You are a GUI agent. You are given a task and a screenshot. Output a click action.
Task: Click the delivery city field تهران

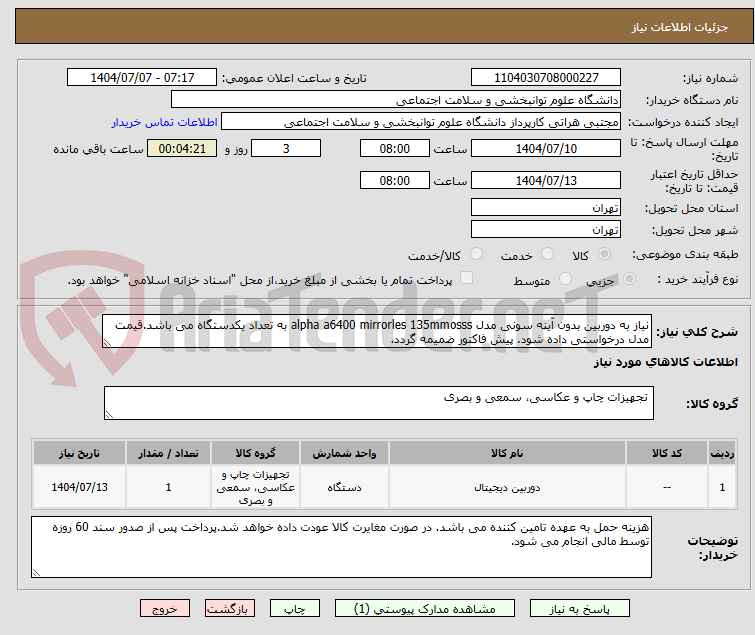[x=546, y=229]
